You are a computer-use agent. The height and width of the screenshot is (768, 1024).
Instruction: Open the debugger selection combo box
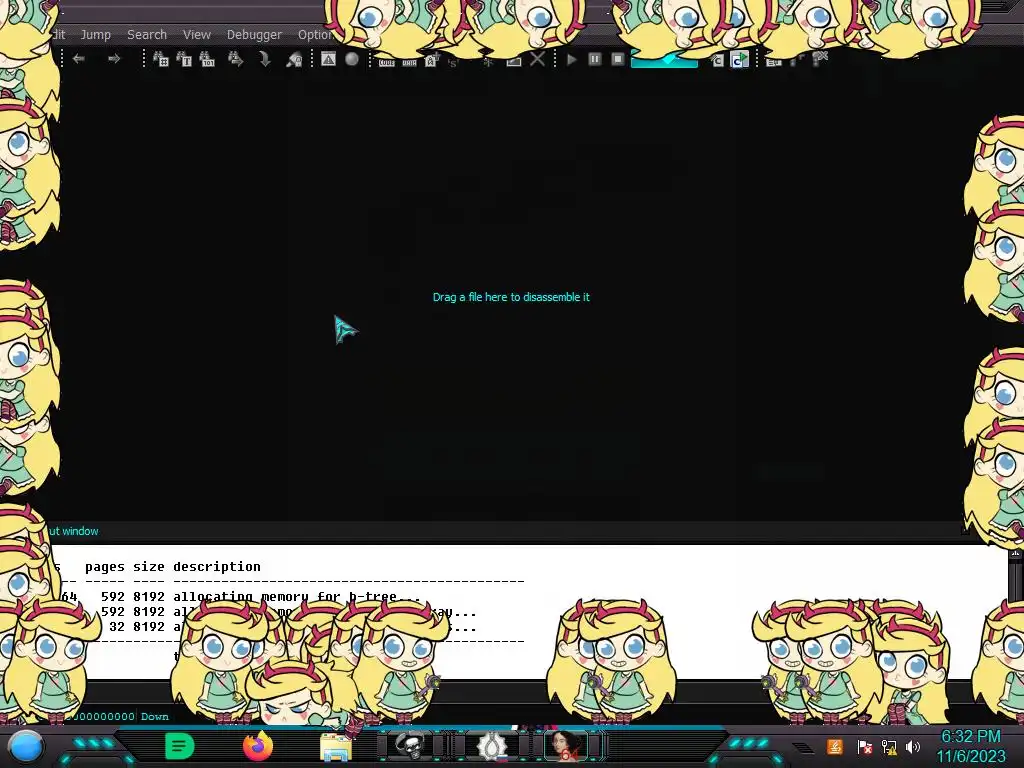(664, 61)
